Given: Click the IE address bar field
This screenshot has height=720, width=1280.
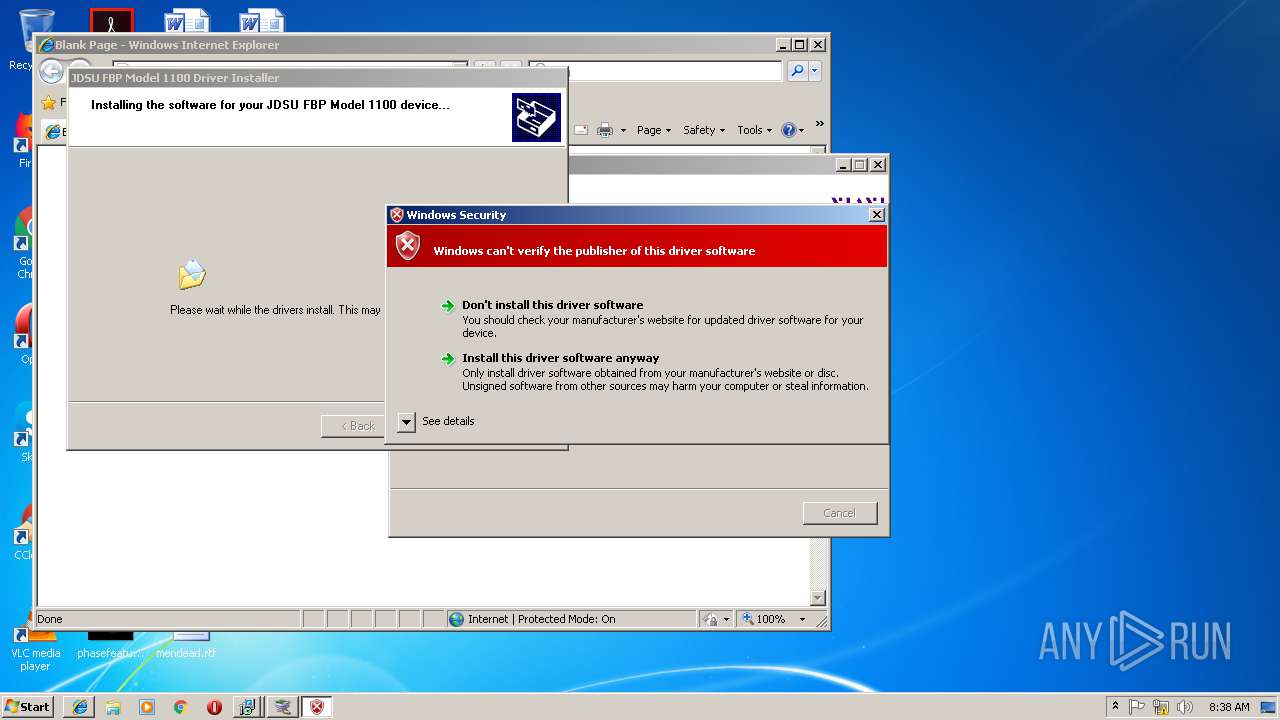Looking at the screenshot, I should click(290, 66).
